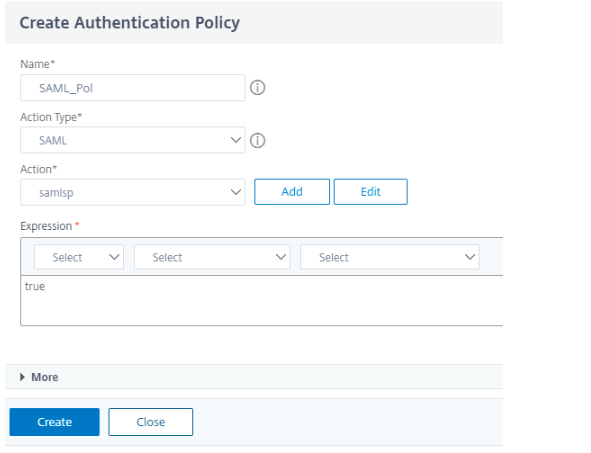Open the Action dropdown showing samlsp

point(133,192)
